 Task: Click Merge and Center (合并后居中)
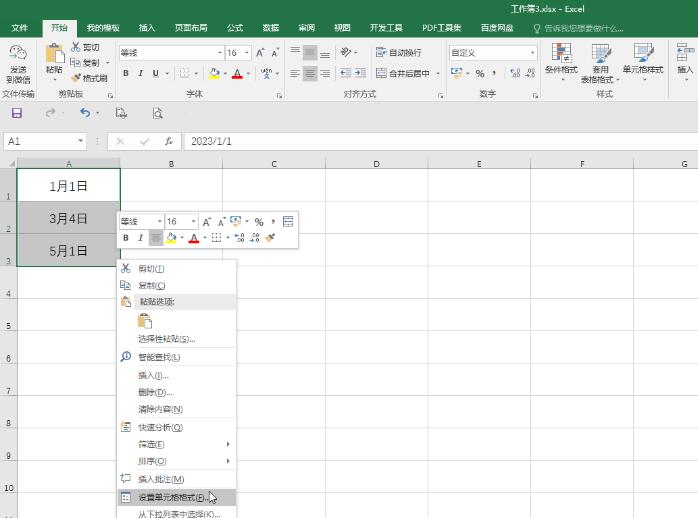403,73
